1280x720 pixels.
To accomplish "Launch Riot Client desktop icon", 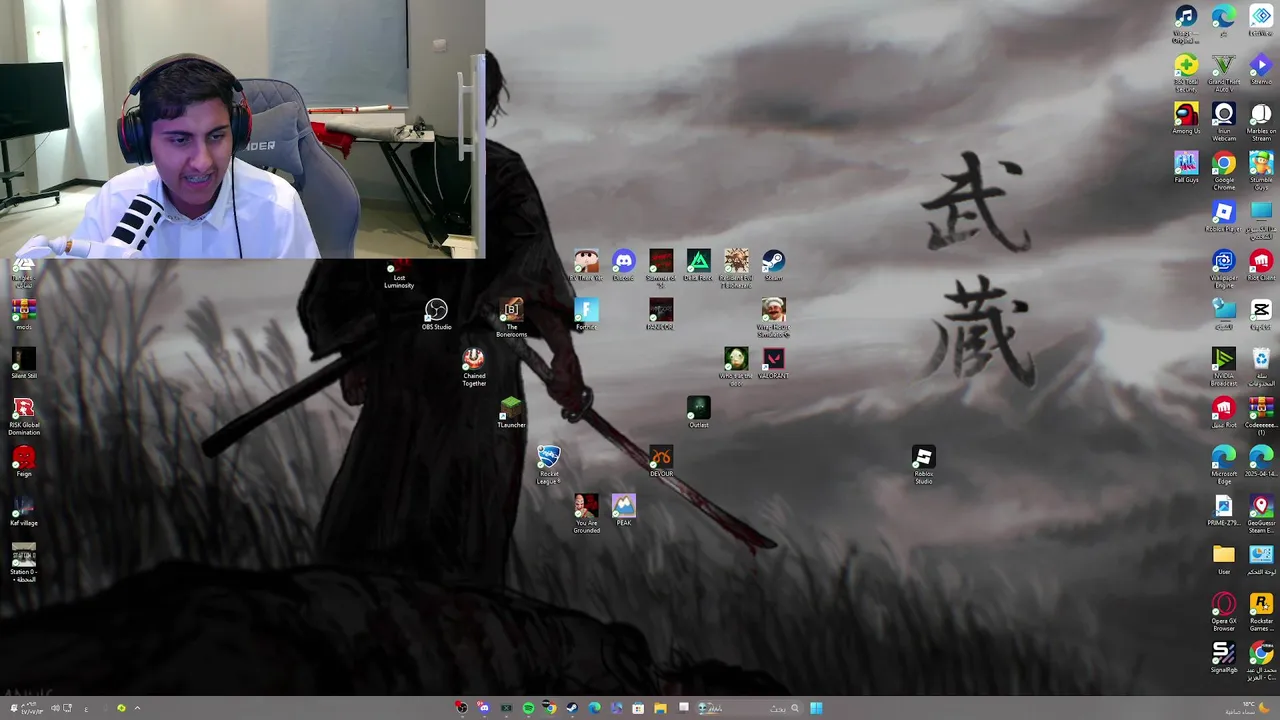I will [1261, 265].
